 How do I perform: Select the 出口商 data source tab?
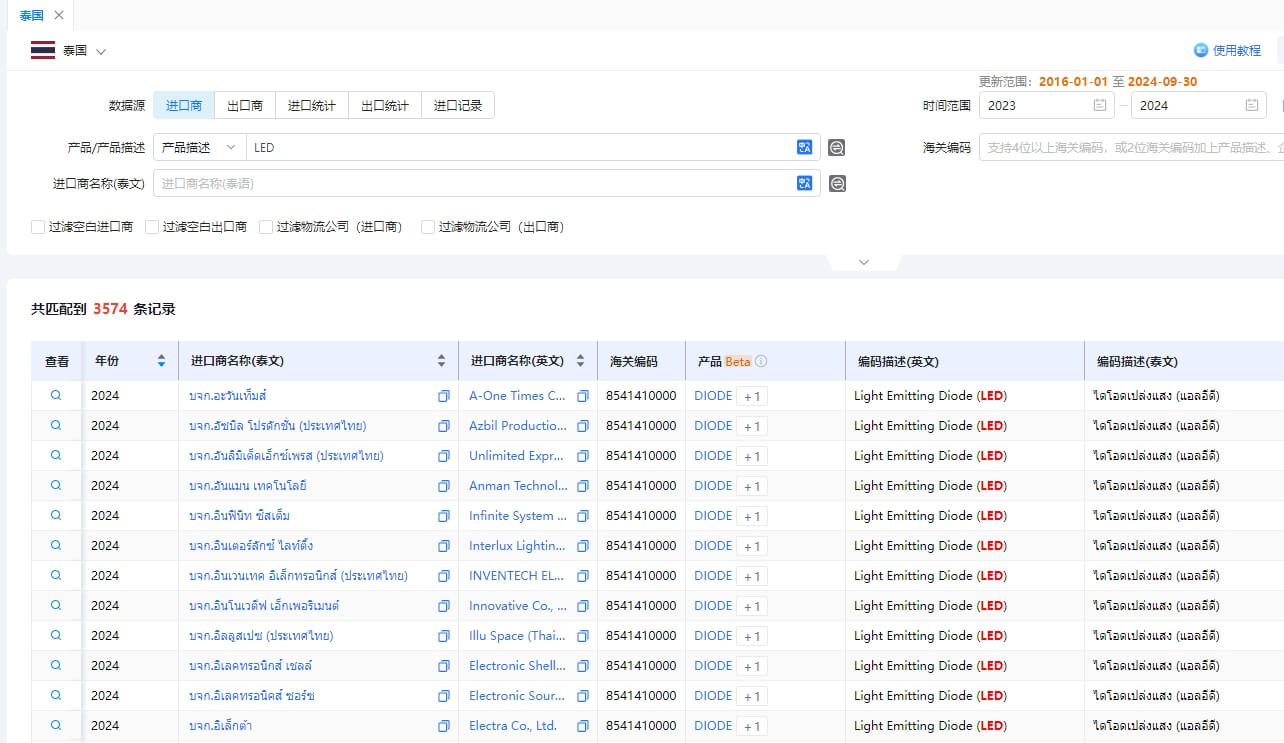pos(245,105)
